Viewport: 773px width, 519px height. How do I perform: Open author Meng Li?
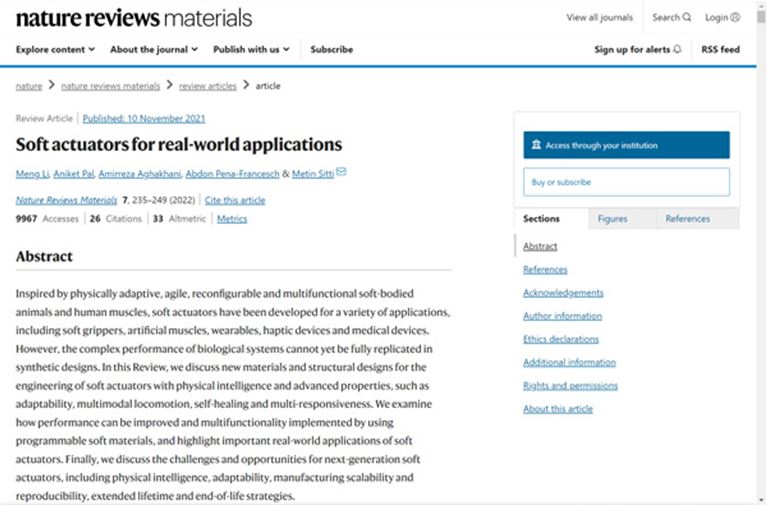[33, 174]
